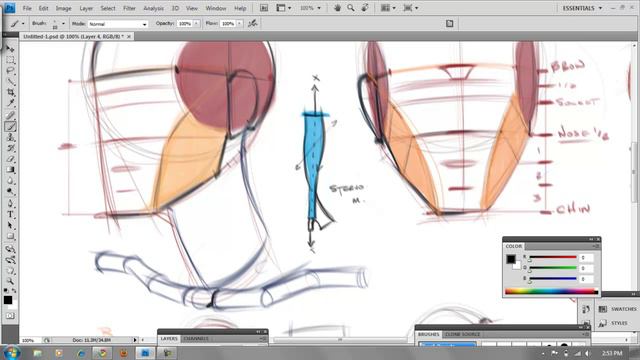
Task: Select the Crop tool
Action: coord(10,93)
